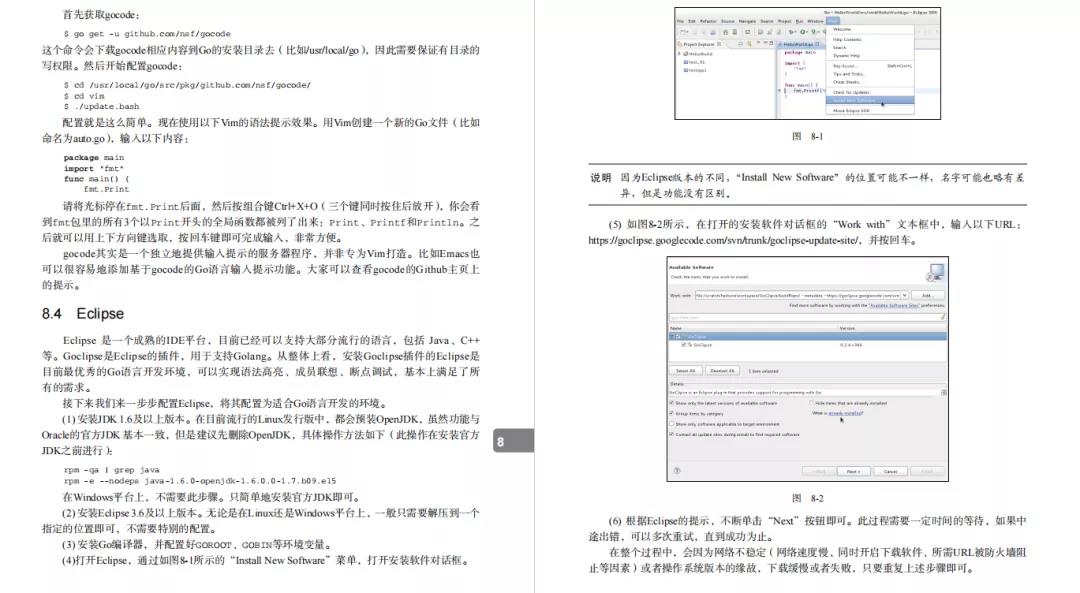Toggle 'Contact all update sites' checkbox
This screenshot has height=593, width=1080.
tap(672, 434)
